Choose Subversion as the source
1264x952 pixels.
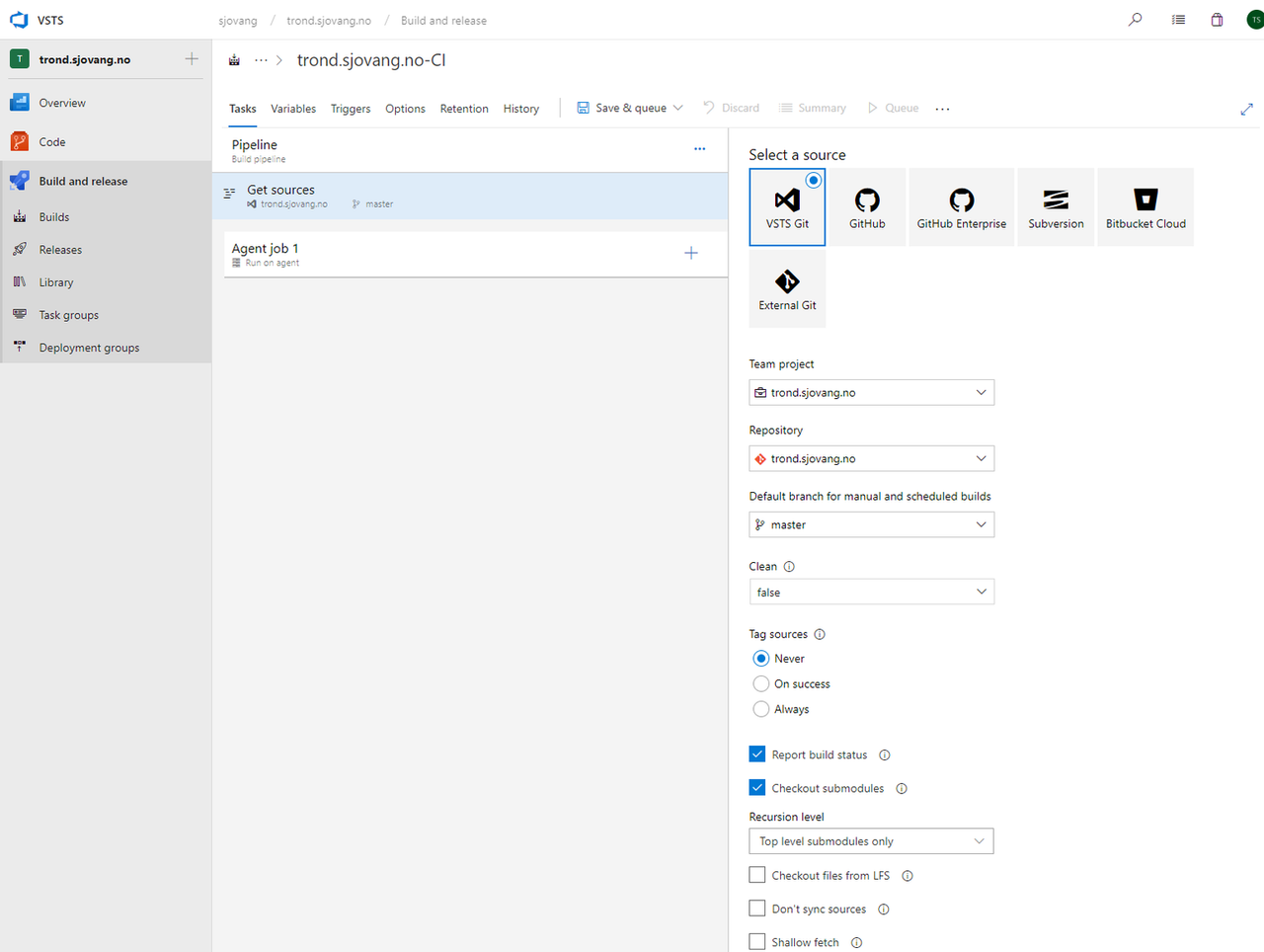(1055, 206)
